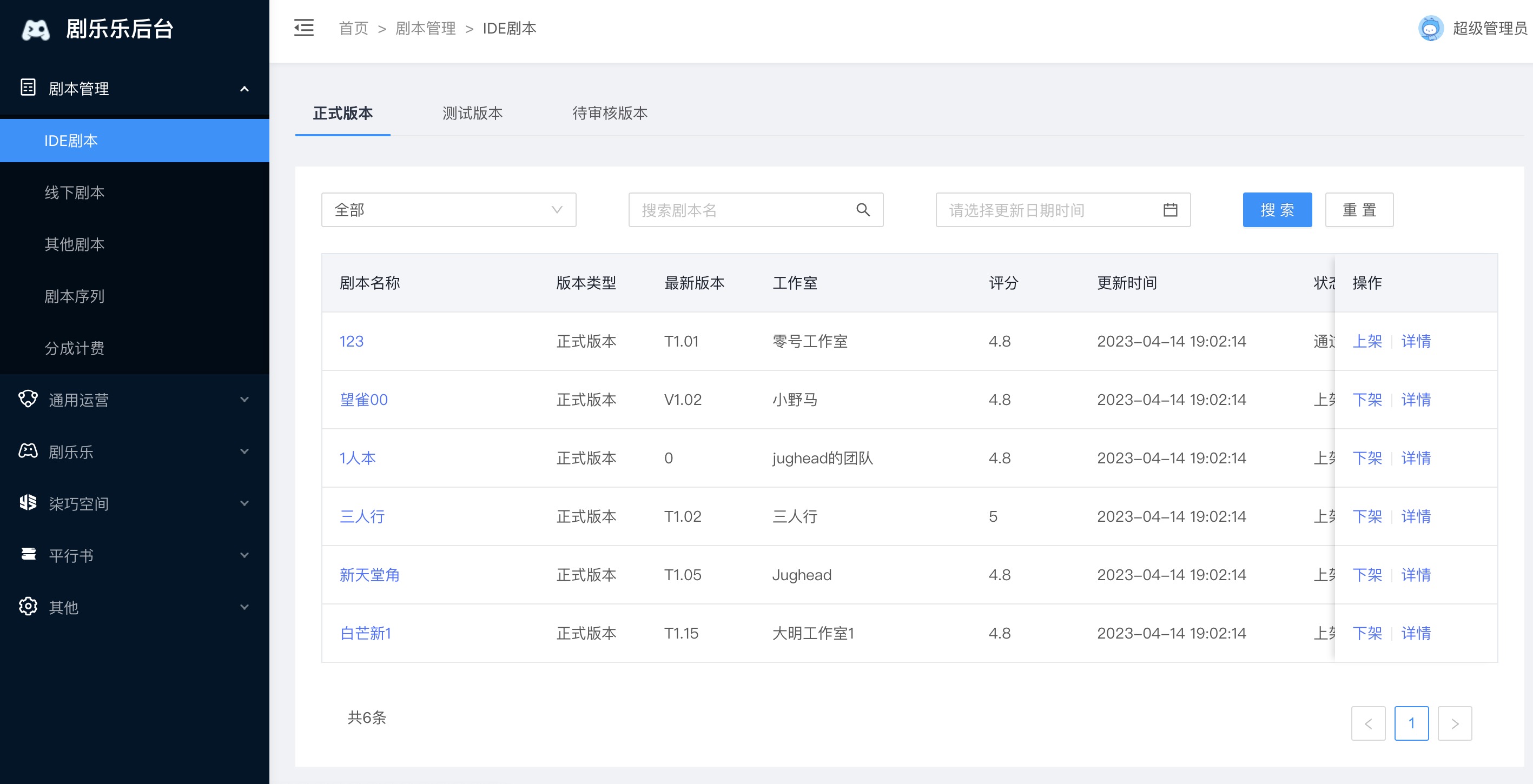1533x784 pixels.
Task: Click the 零号工作室 cell
Action: (x=810, y=341)
